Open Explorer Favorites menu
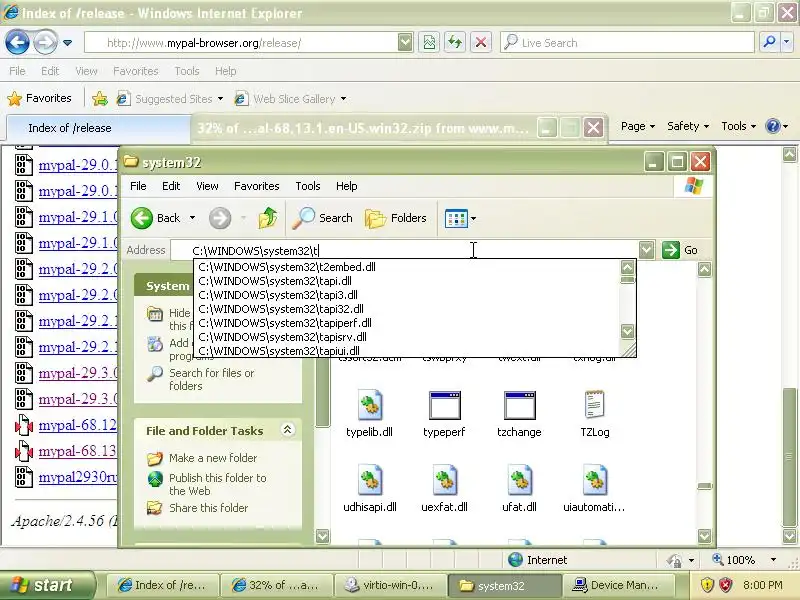This screenshot has height=600, width=800. [257, 186]
